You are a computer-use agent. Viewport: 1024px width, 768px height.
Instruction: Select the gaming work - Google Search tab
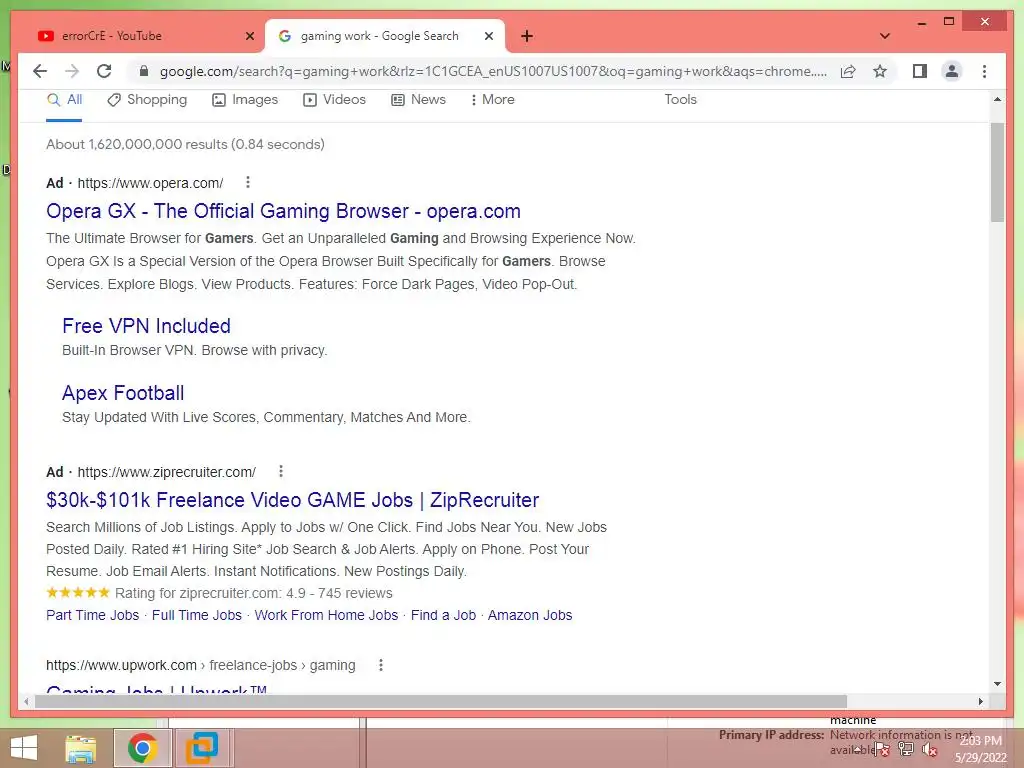point(385,36)
